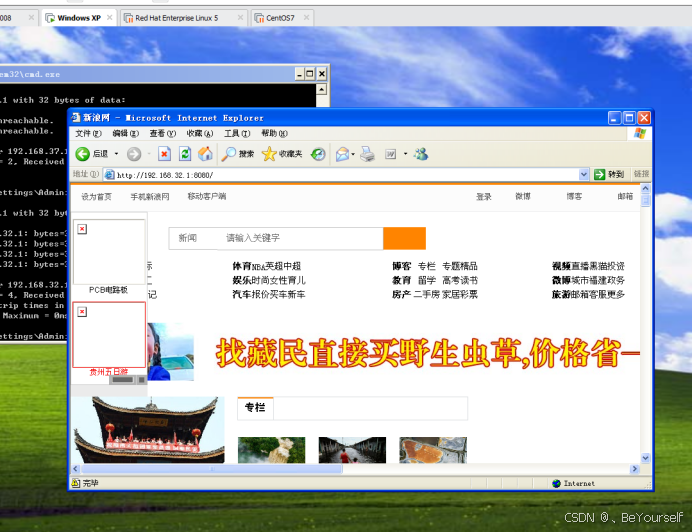Expand the address bar URL dropdown
692x532 pixels.
pyautogui.click(x=583, y=174)
